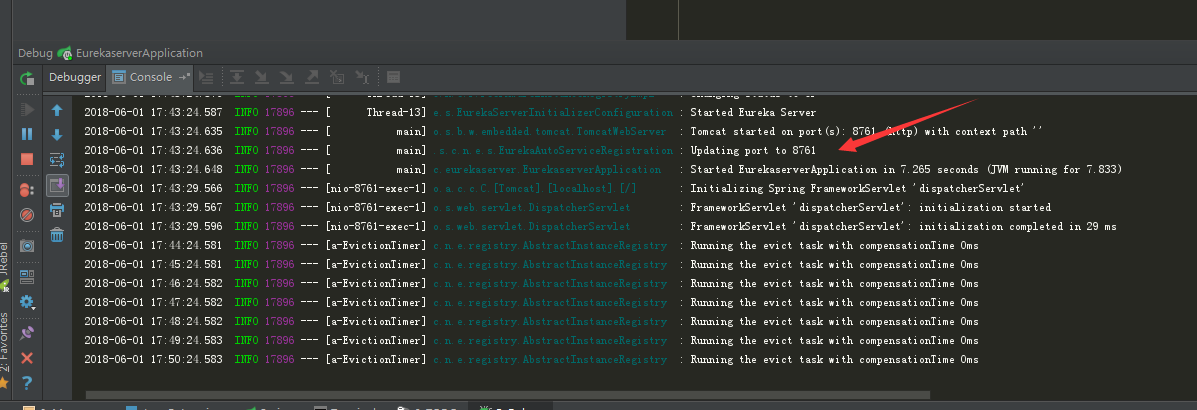Click the Spring Boot leaf icon beside Debug
The height and width of the screenshot is (410, 1197).
click(x=64, y=53)
